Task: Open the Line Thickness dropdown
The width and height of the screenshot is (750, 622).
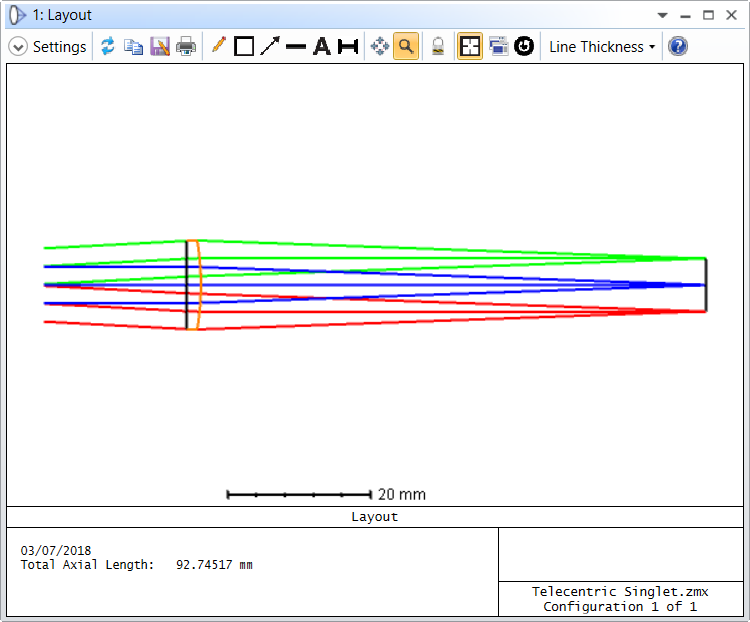Action: 602,47
